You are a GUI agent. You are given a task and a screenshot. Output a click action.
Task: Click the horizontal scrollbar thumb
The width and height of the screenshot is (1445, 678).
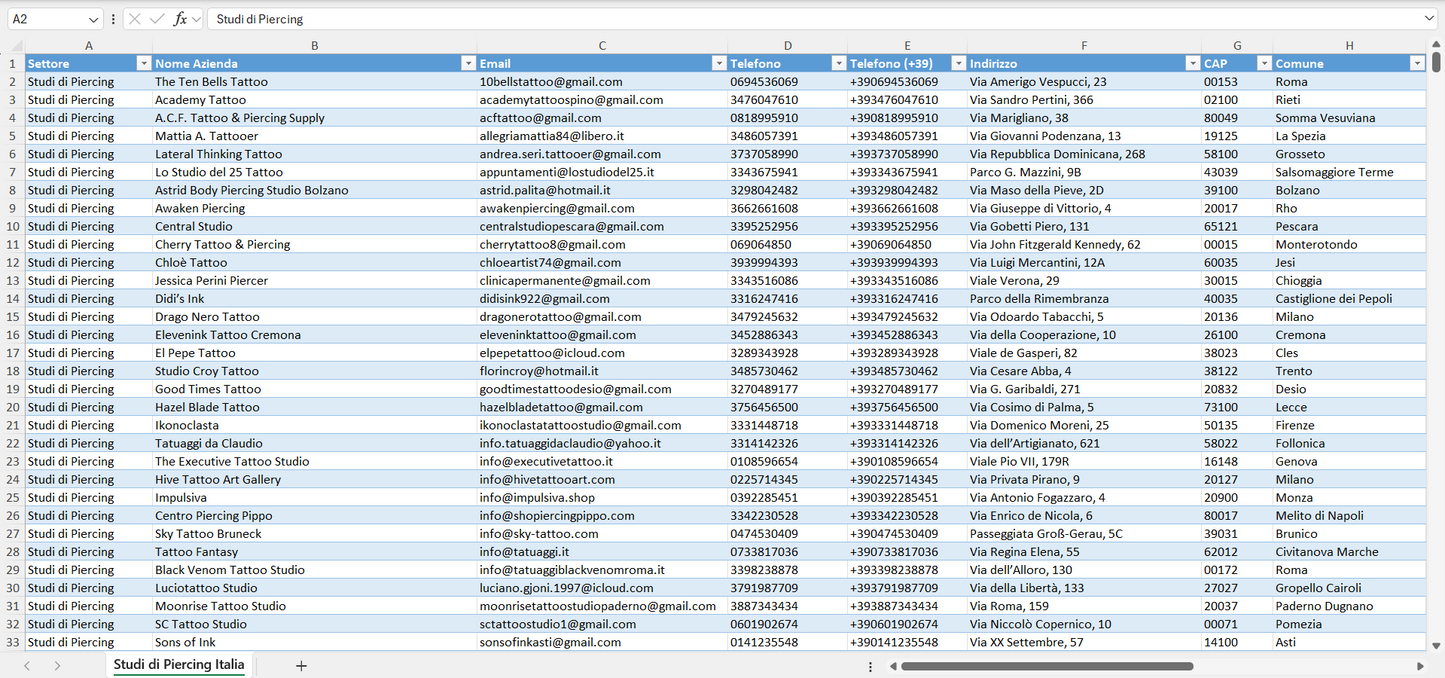pyautogui.click(x=1047, y=666)
